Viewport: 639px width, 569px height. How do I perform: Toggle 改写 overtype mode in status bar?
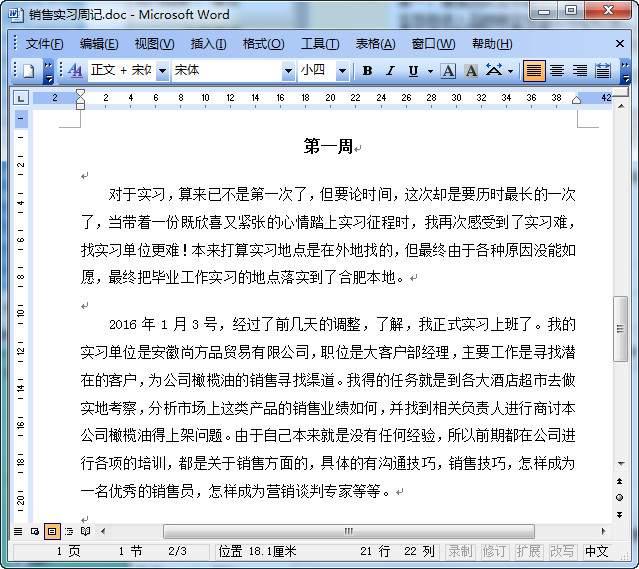click(562, 551)
